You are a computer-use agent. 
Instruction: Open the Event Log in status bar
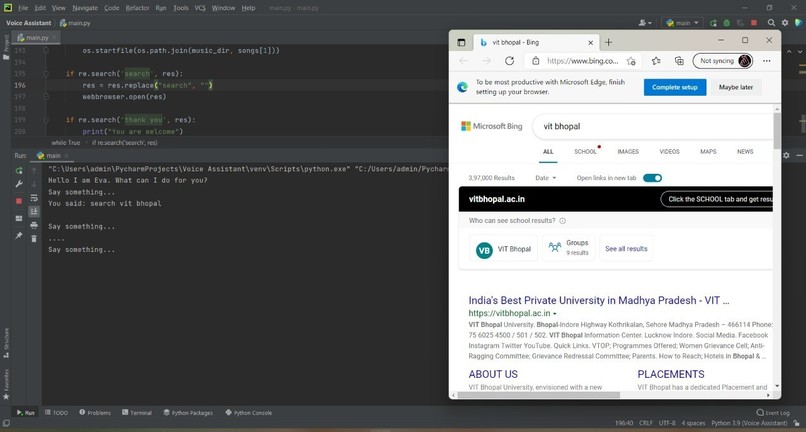[773, 412]
